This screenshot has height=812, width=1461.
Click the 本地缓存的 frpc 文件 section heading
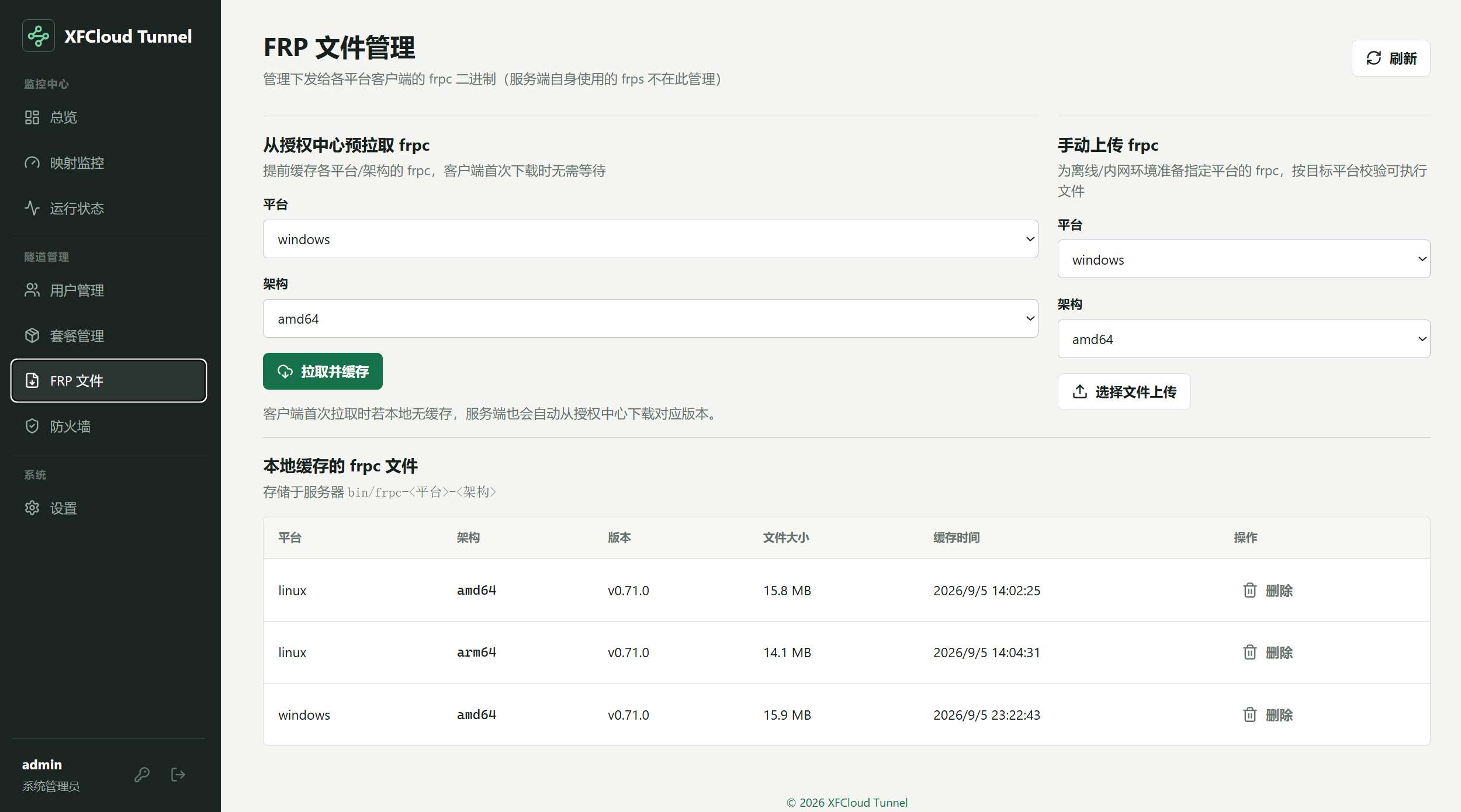click(x=340, y=466)
